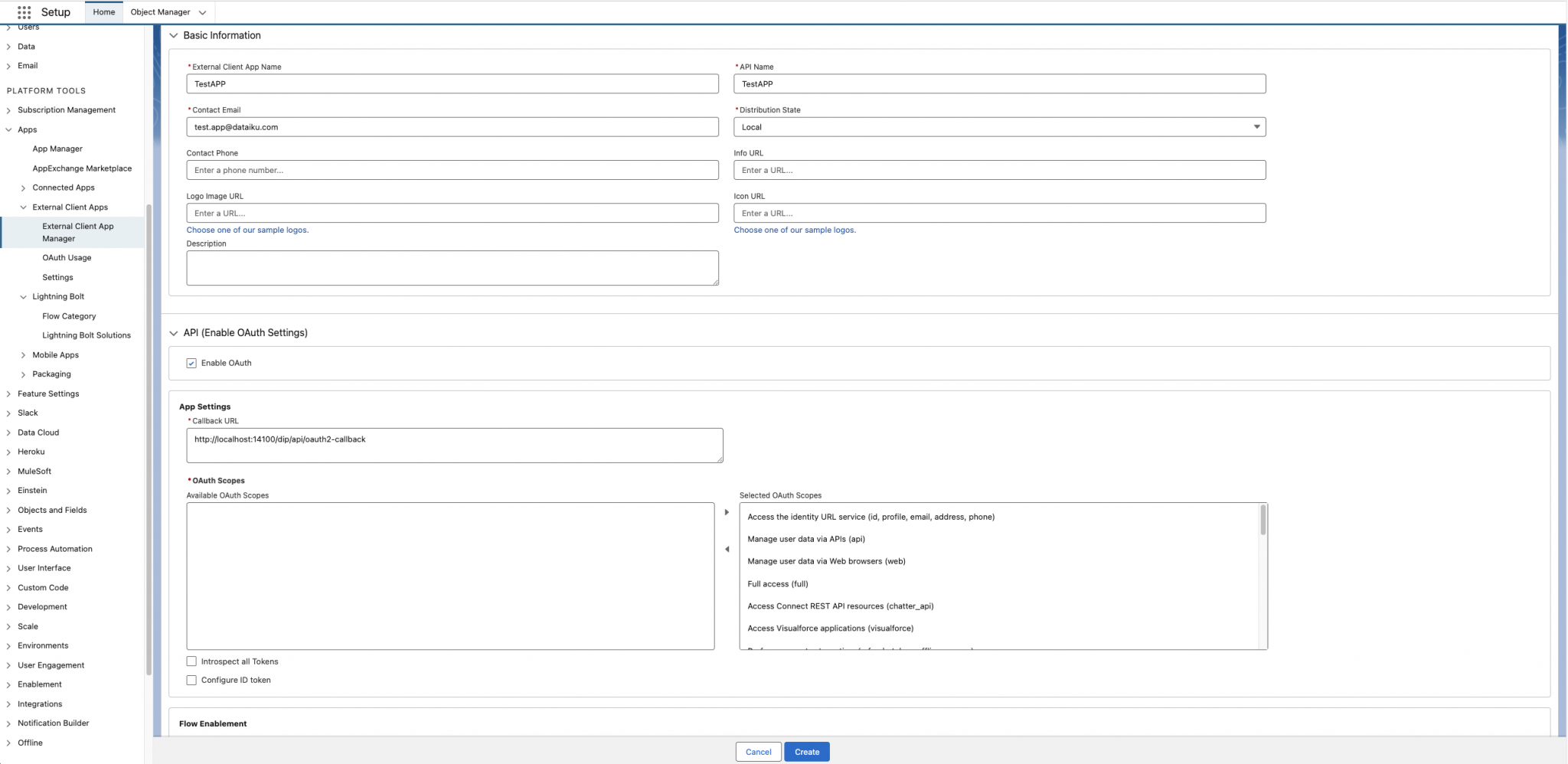Select App Manager in the sidebar
This screenshot has height=764, width=1568.
coord(57,149)
